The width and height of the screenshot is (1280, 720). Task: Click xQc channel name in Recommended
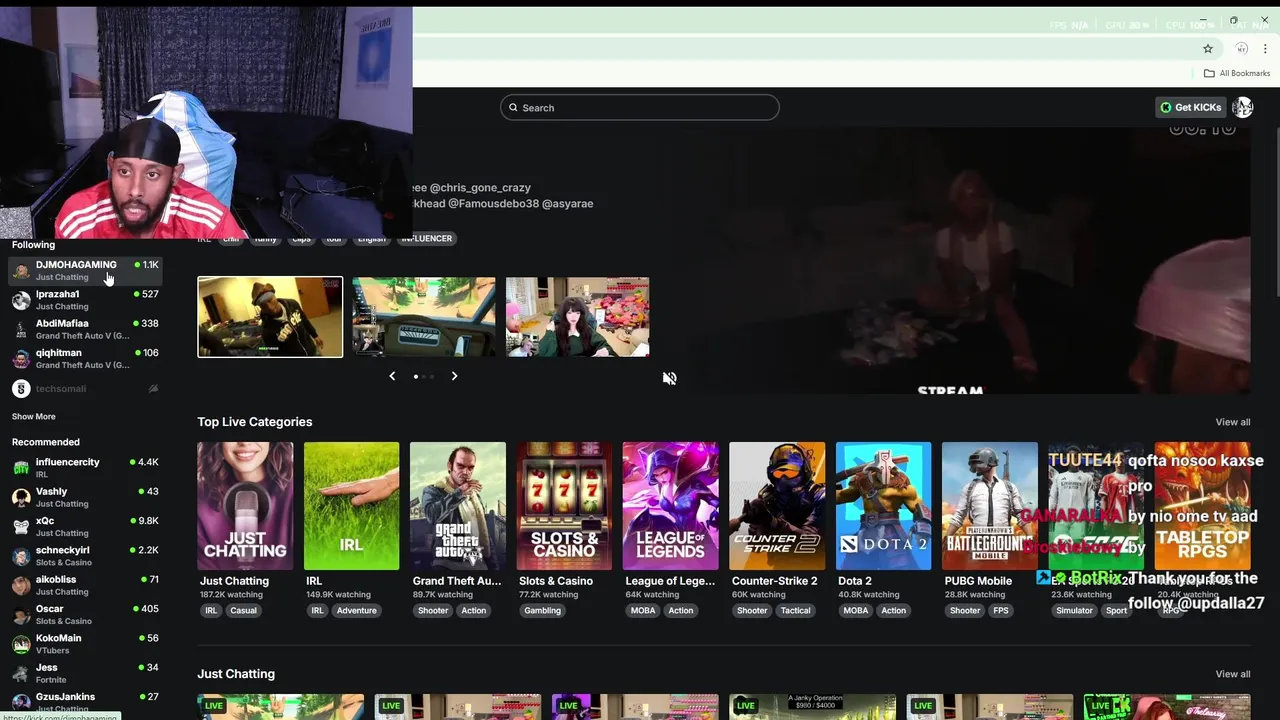point(45,521)
